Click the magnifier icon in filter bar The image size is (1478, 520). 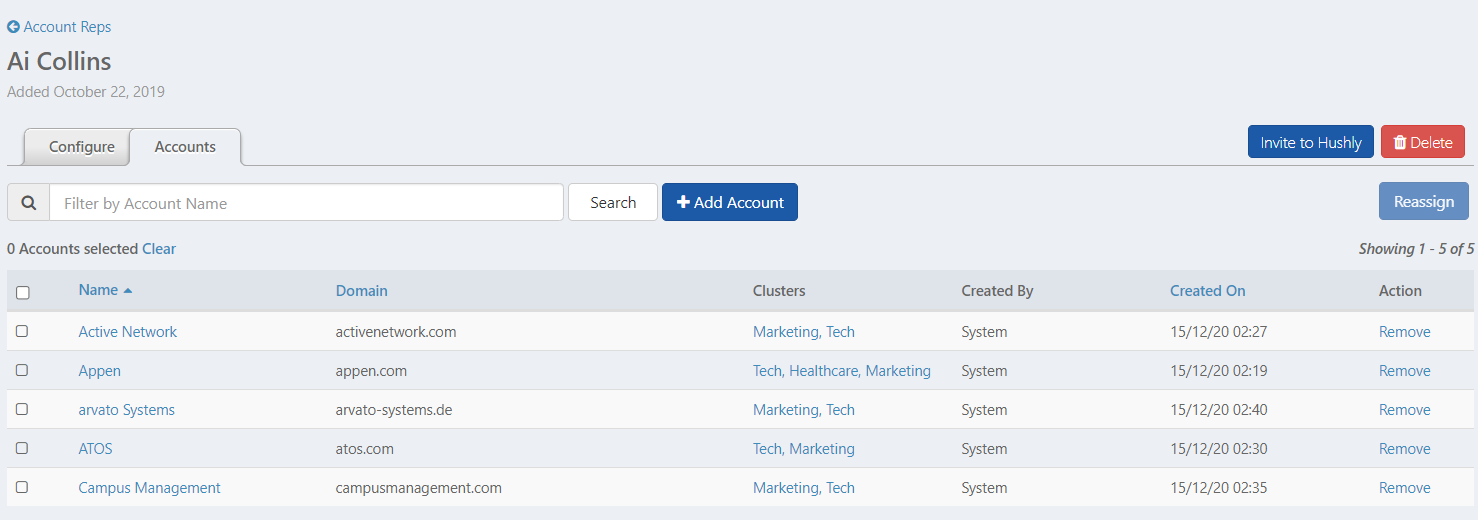[29, 203]
